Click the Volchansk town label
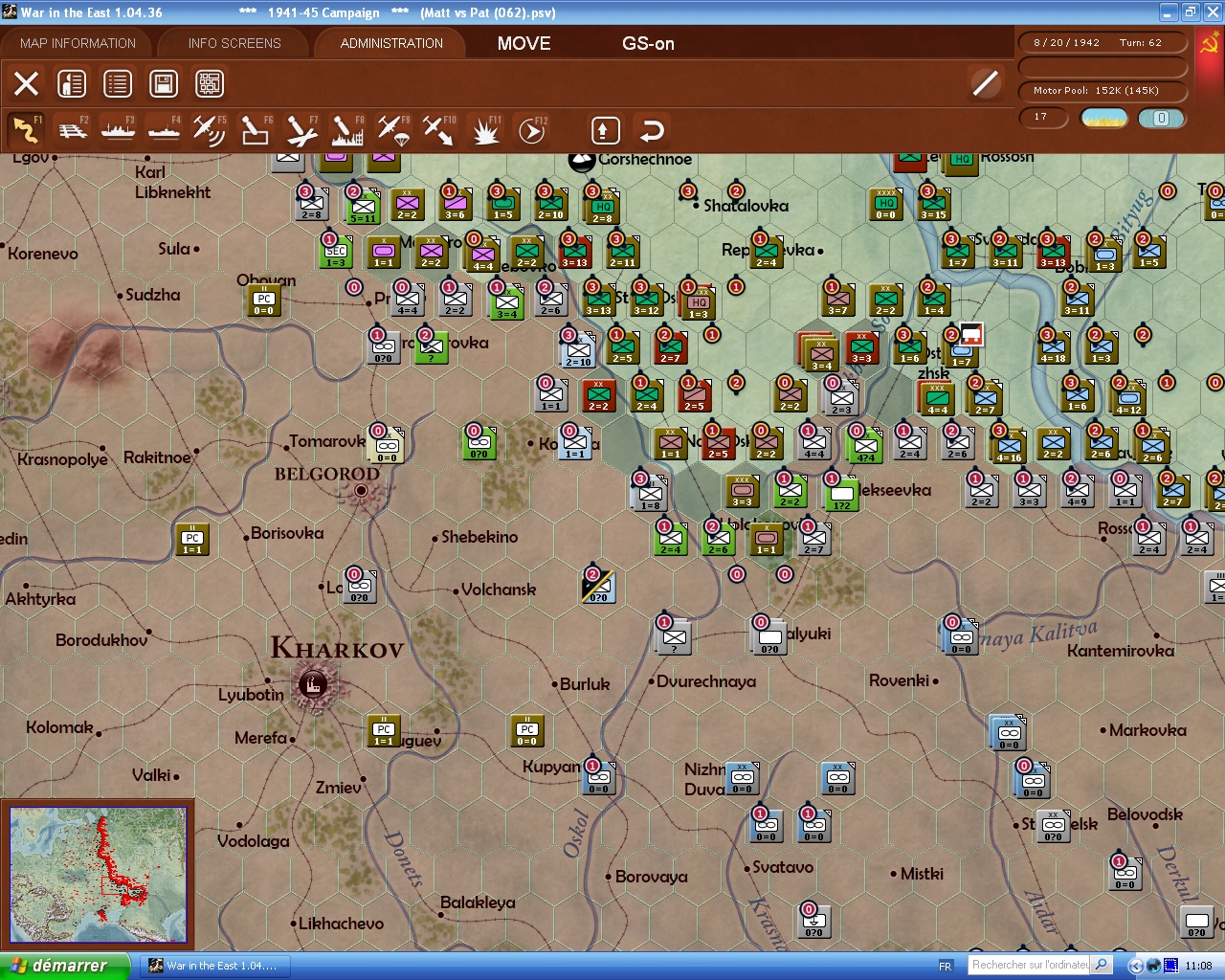This screenshot has width=1225, height=980. (499, 590)
